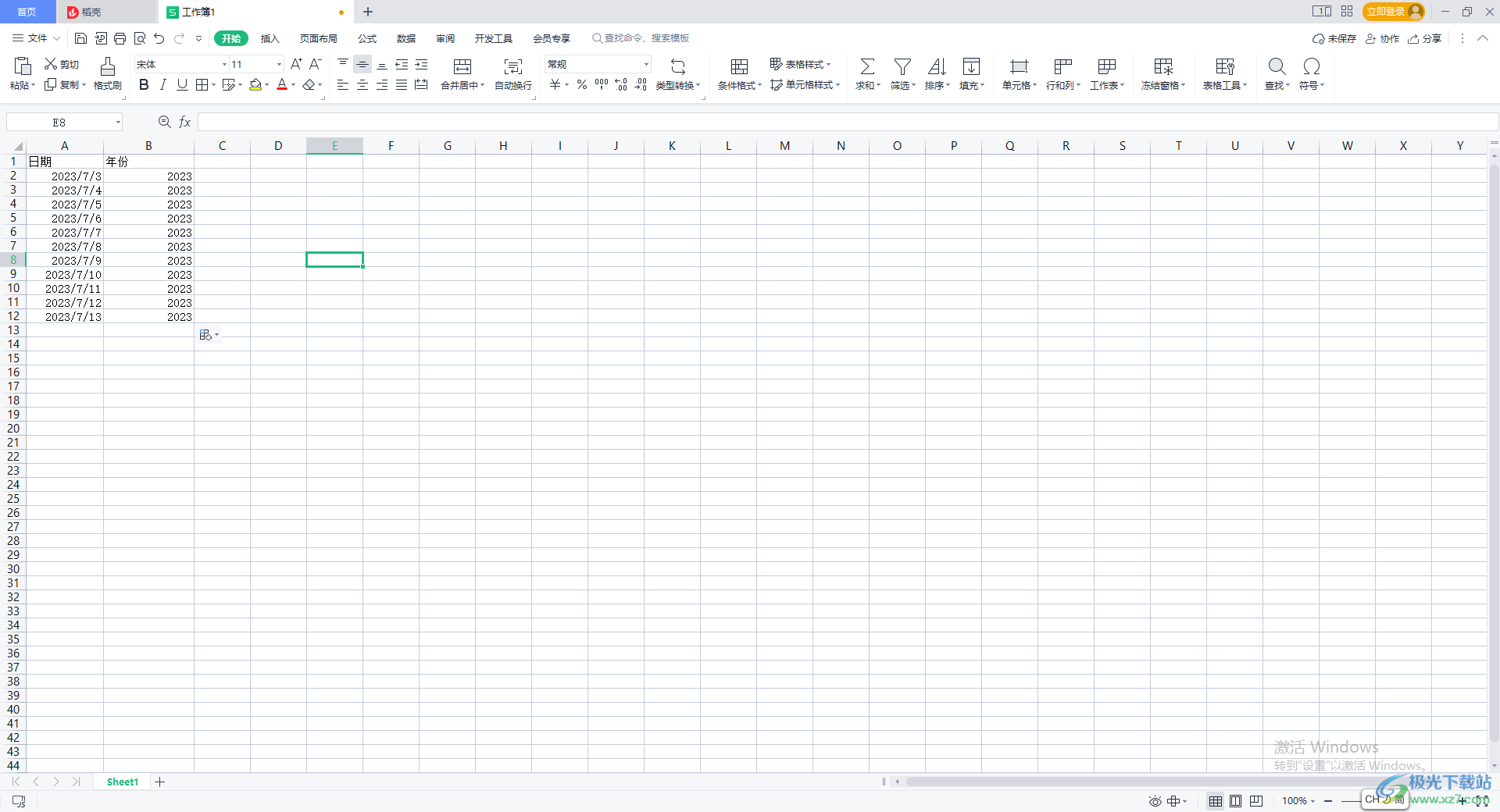Toggle Wrap Text (自动换行)
This screenshot has width=1500, height=812.
tap(513, 73)
